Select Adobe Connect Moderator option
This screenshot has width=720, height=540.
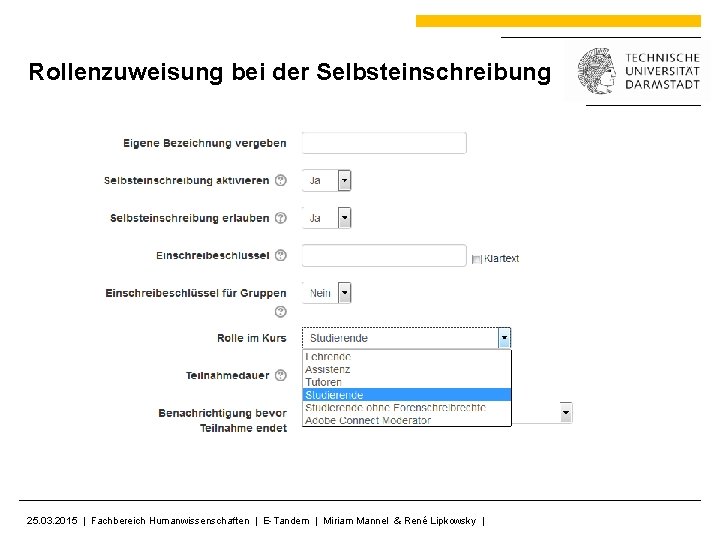(406, 420)
